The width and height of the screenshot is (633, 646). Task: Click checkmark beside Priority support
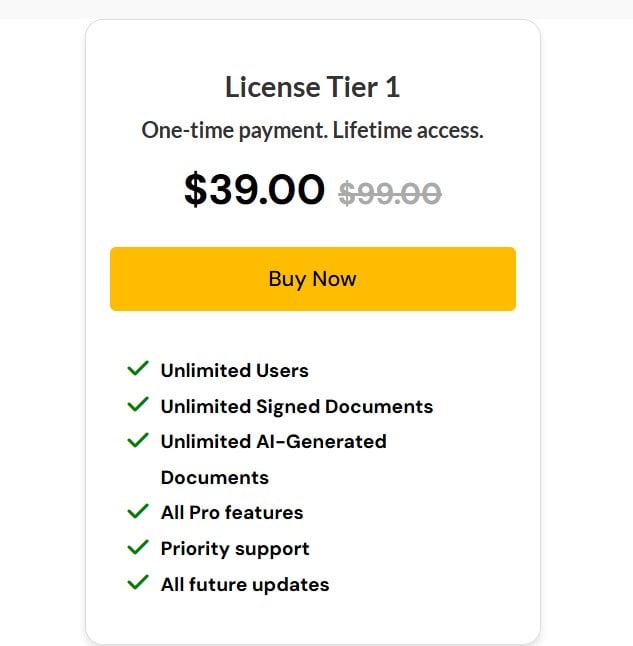(x=138, y=548)
